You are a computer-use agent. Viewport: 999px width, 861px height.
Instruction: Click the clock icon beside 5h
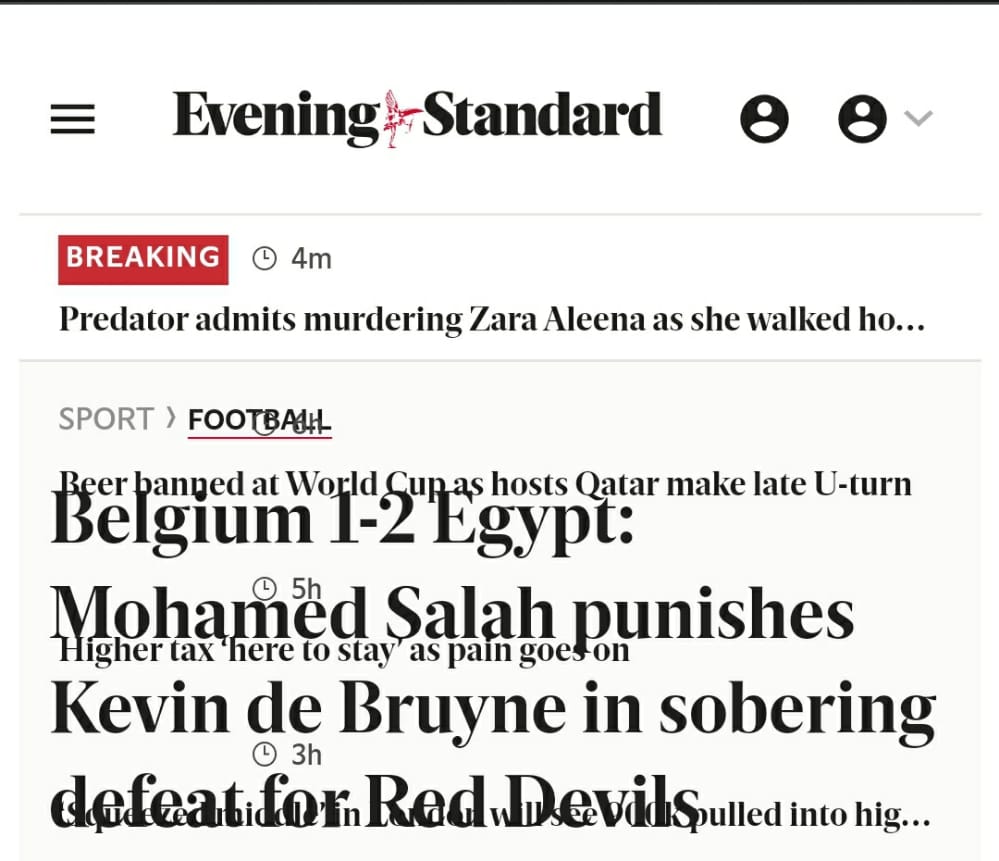[264, 586]
